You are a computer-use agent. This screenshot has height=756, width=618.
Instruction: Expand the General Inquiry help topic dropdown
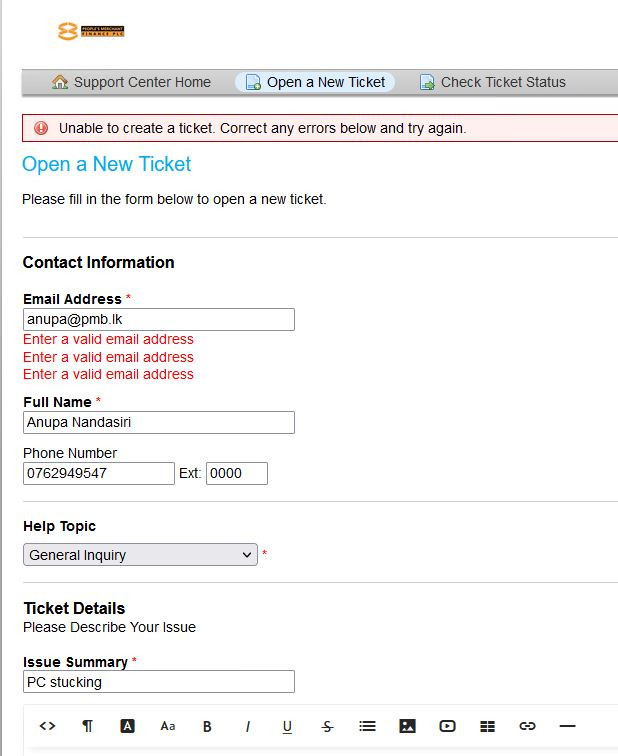tap(140, 554)
